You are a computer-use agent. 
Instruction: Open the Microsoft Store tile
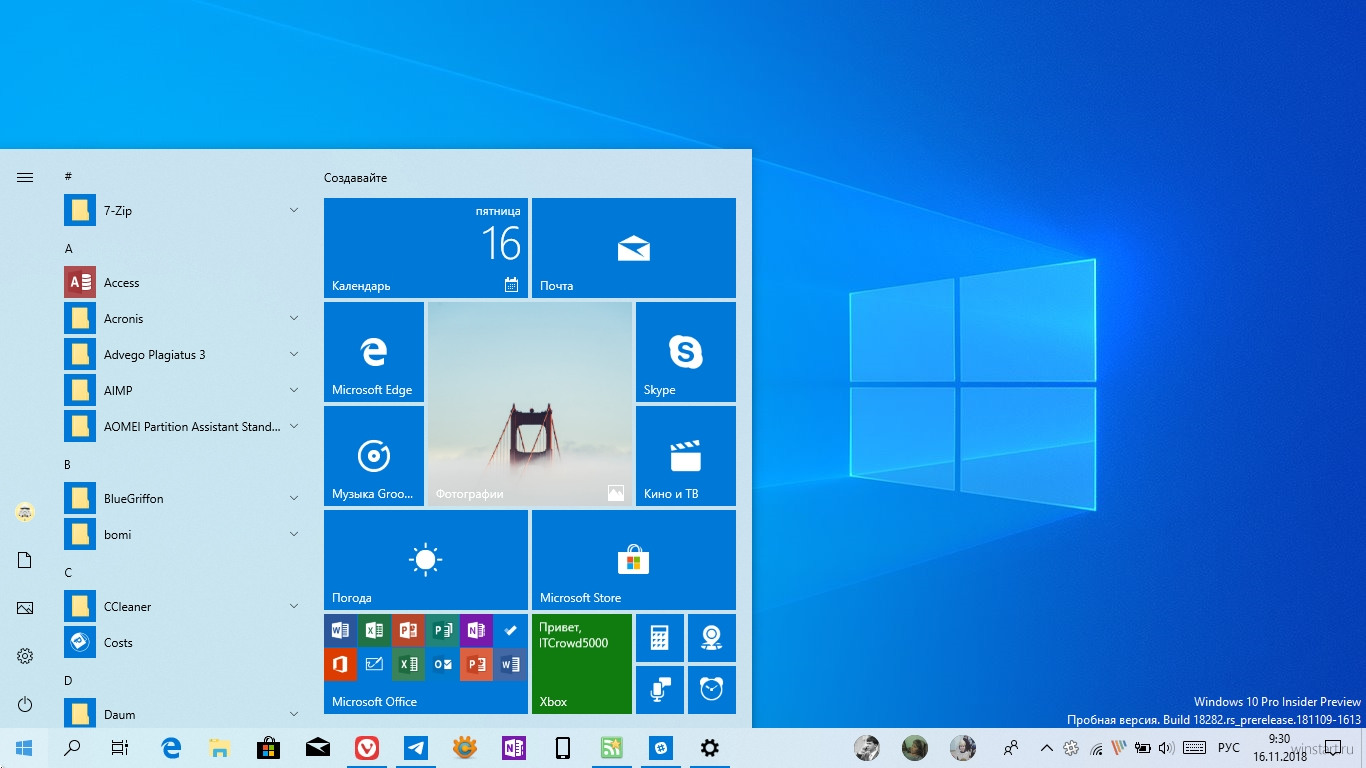pos(634,560)
